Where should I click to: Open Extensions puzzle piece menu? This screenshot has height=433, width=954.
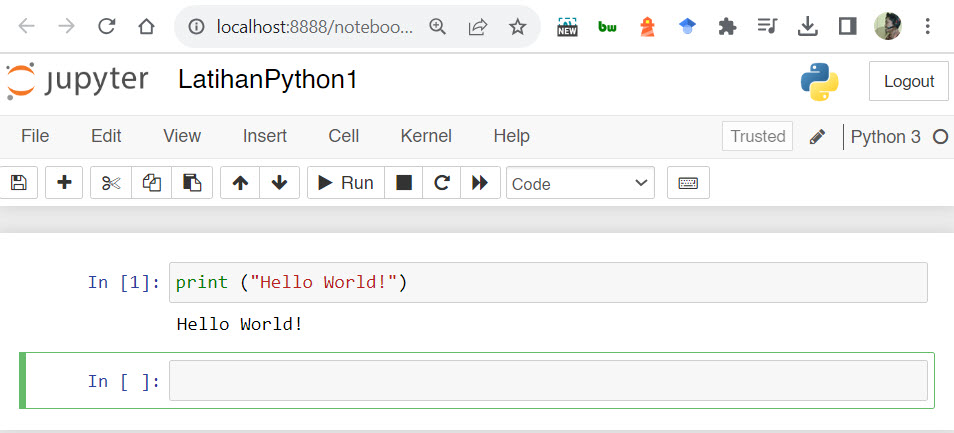tap(727, 27)
